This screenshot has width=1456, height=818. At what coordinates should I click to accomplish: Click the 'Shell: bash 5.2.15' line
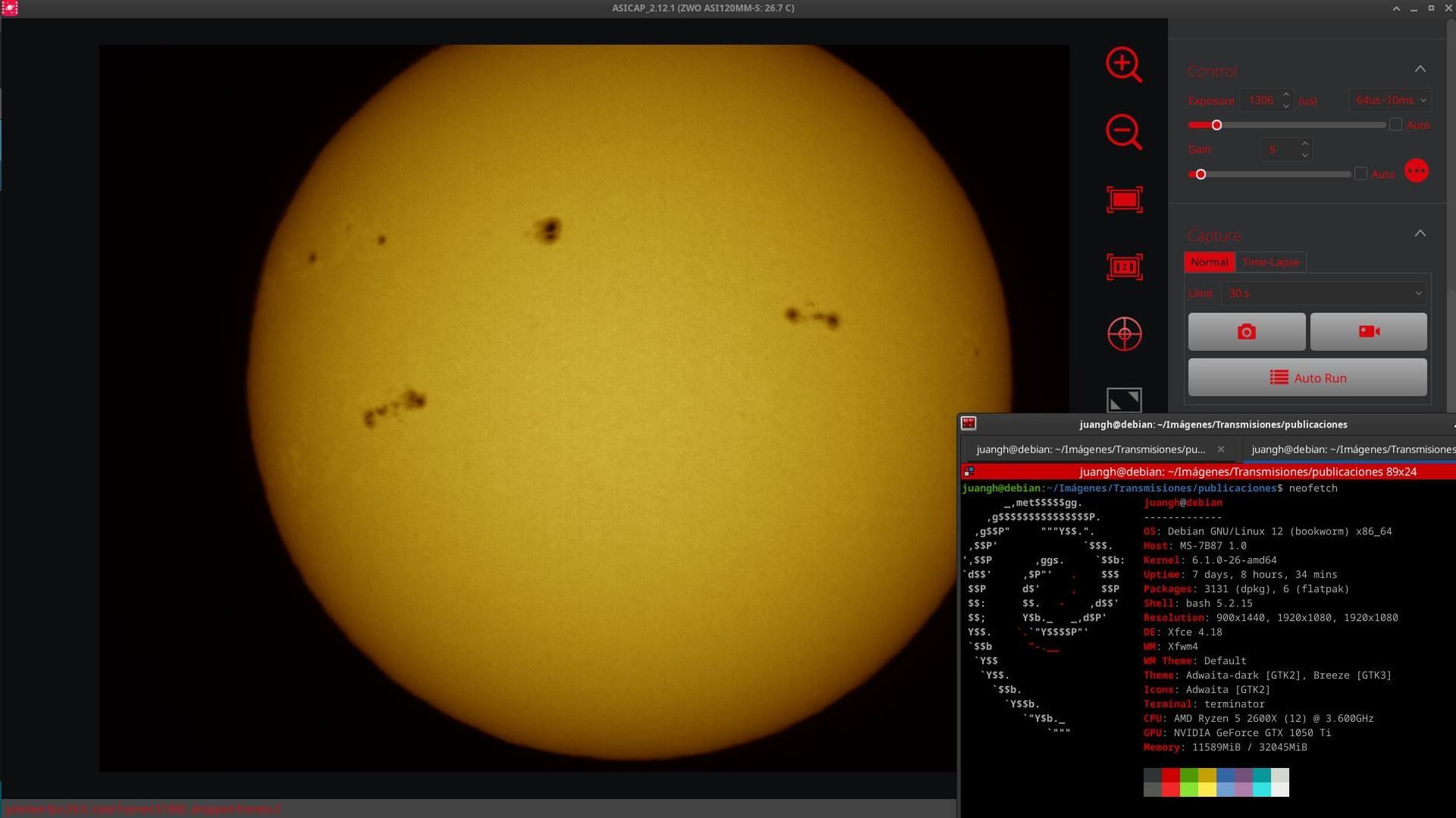pyautogui.click(x=1197, y=603)
